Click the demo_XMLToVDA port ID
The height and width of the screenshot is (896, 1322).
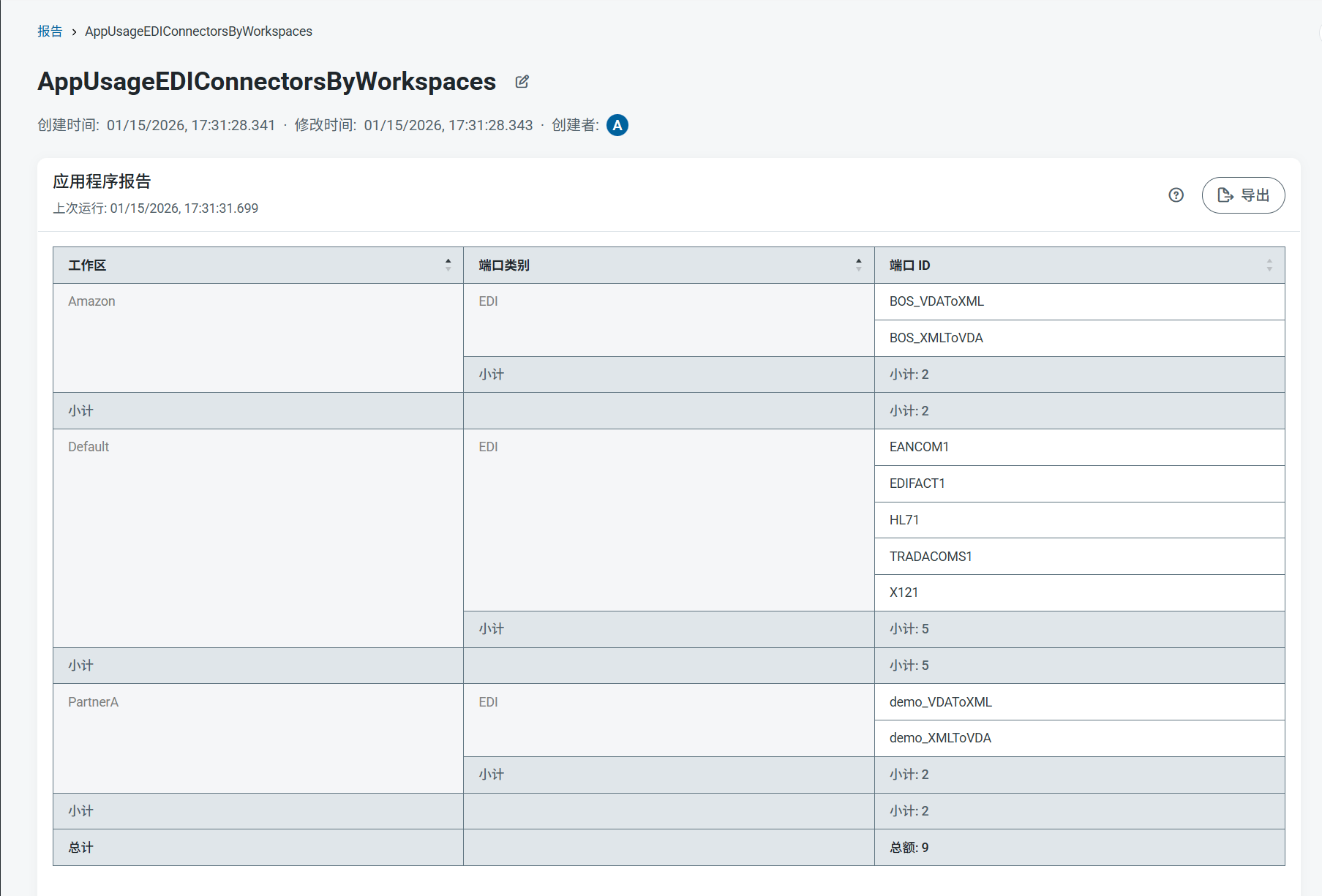[940, 738]
